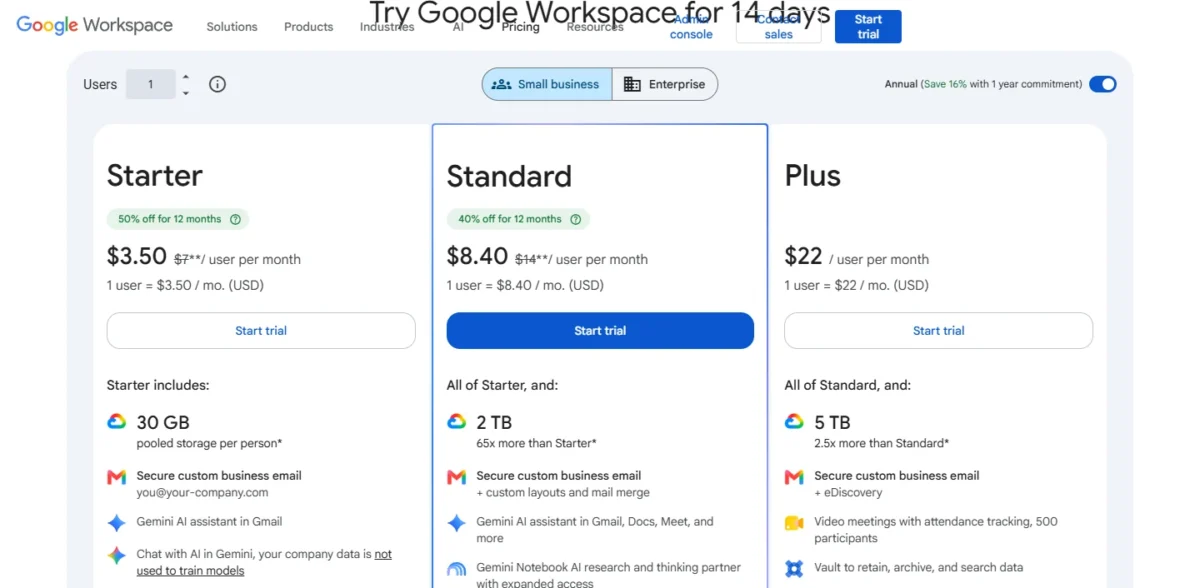Click 'Gemini AI assistant in Gmail' in Starter
Viewport: 1200px width, 588px height.
pos(210,521)
